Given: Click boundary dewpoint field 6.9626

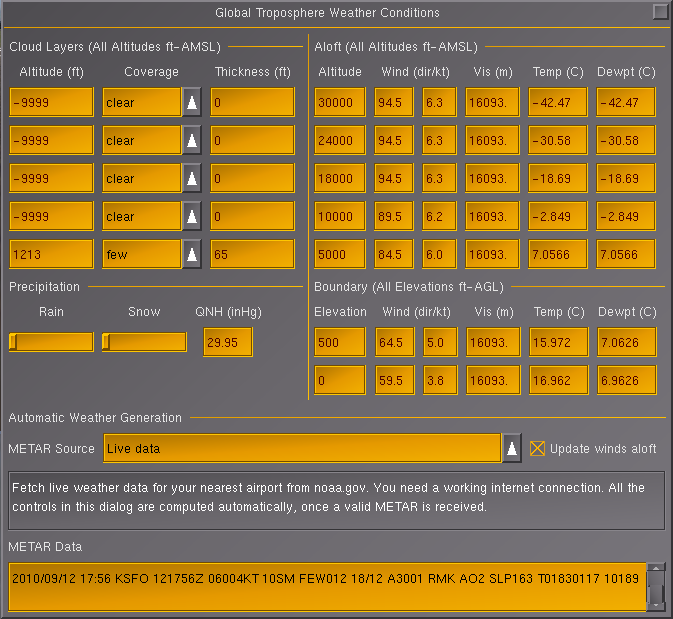Looking at the screenshot, I should coord(627,380).
